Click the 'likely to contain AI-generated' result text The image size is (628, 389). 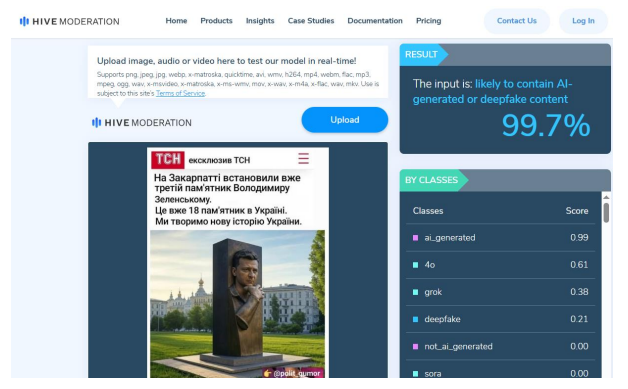click(493, 92)
